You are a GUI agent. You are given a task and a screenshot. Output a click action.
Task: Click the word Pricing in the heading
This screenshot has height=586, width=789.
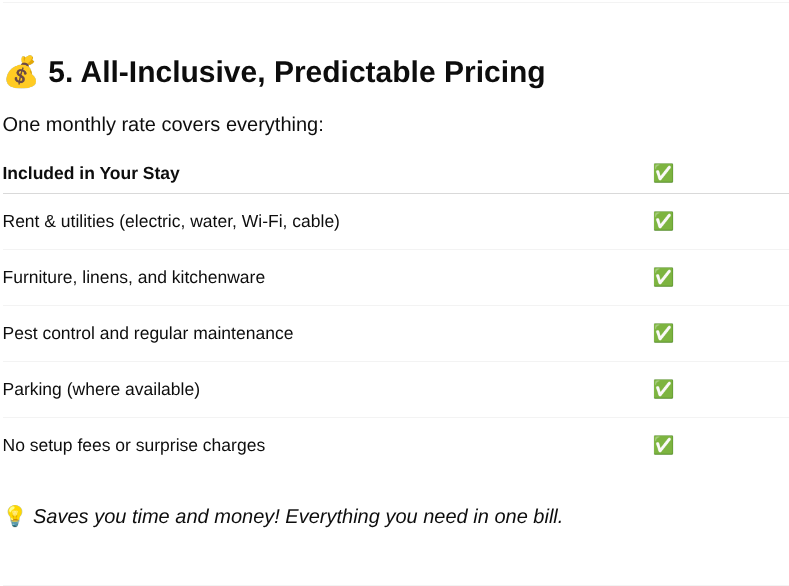tap(495, 72)
